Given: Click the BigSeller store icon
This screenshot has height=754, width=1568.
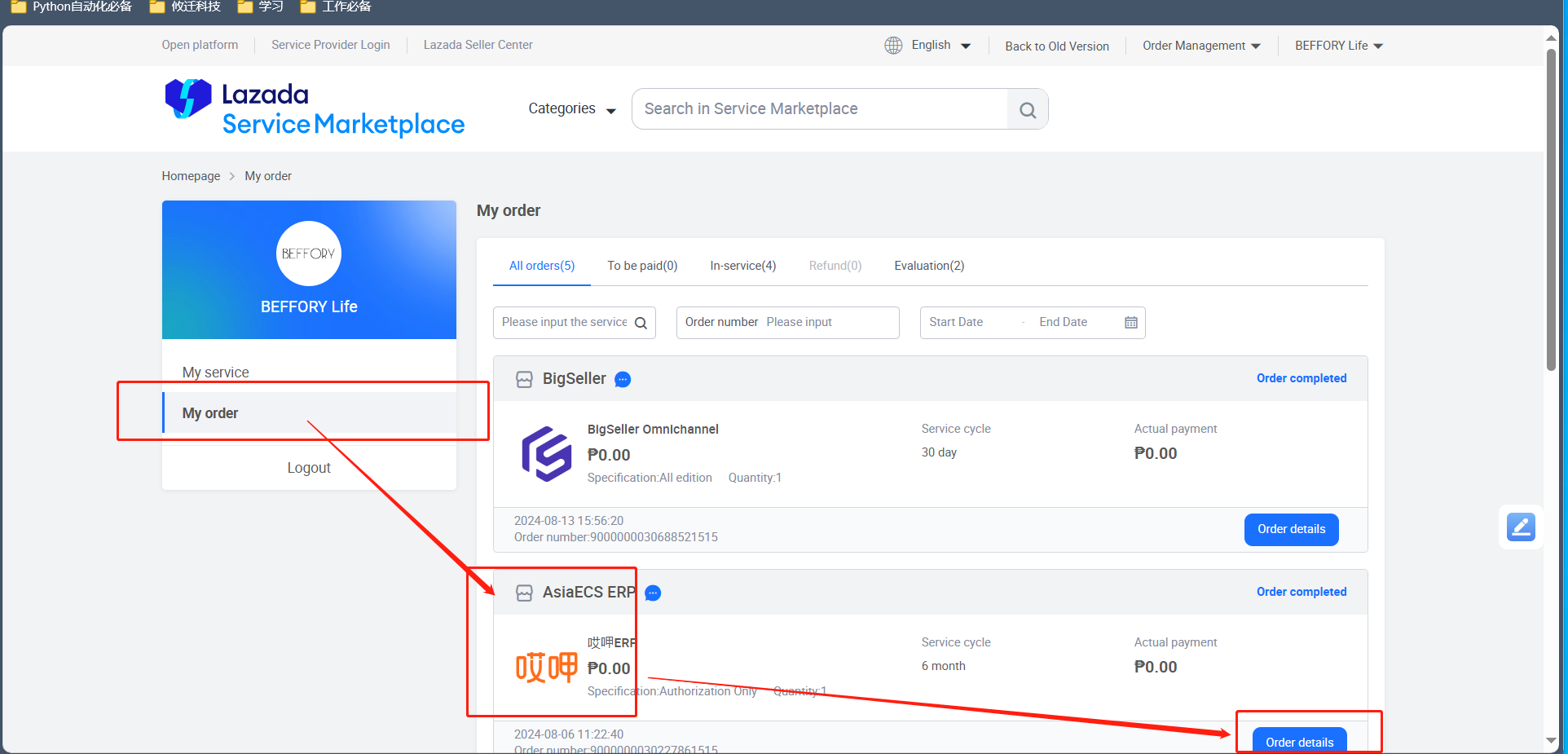Looking at the screenshot, I should tap(524, 379).
